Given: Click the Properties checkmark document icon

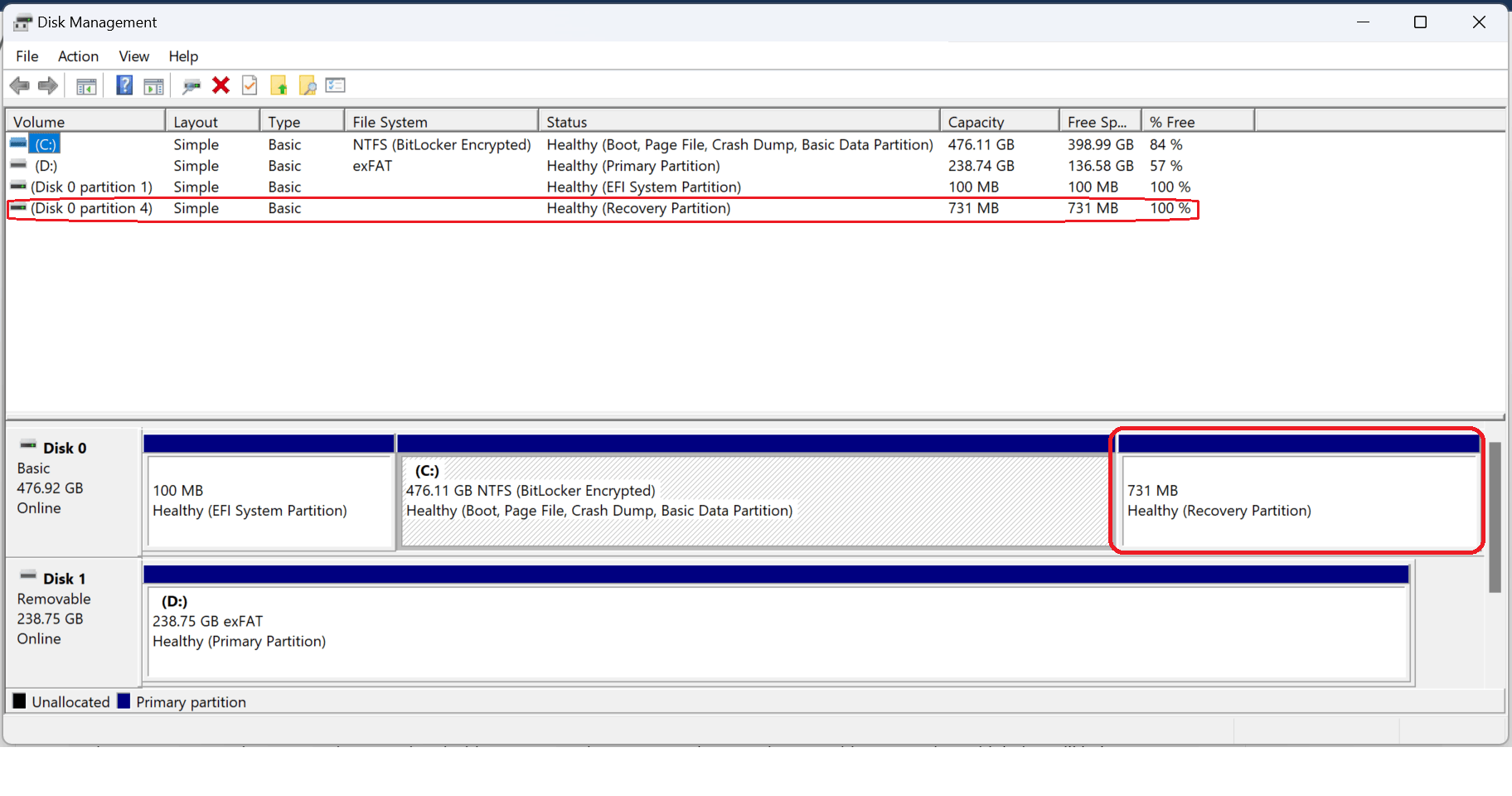Looking at the screenshot, I should (x=250, y=85).
